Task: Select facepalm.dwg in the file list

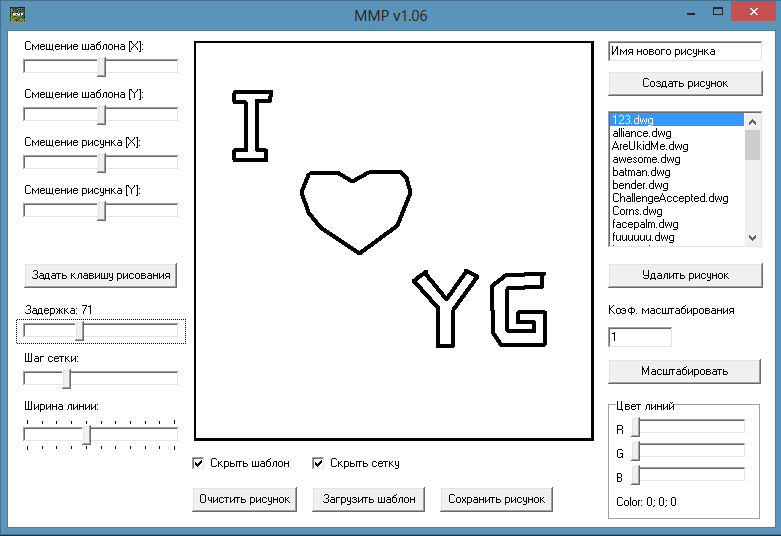Action: 676,224
